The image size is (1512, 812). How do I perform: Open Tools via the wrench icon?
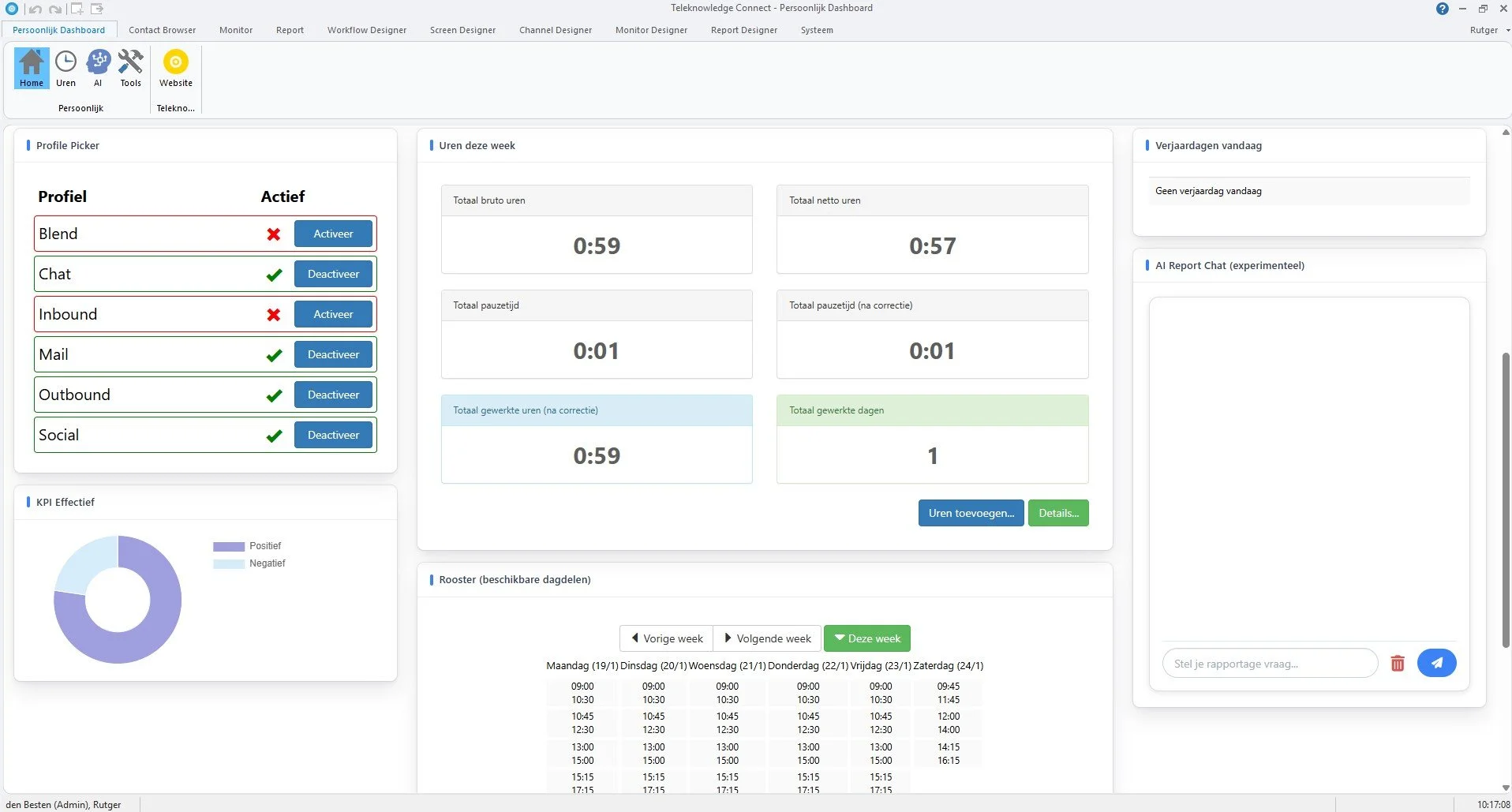[x=129, y=68]
